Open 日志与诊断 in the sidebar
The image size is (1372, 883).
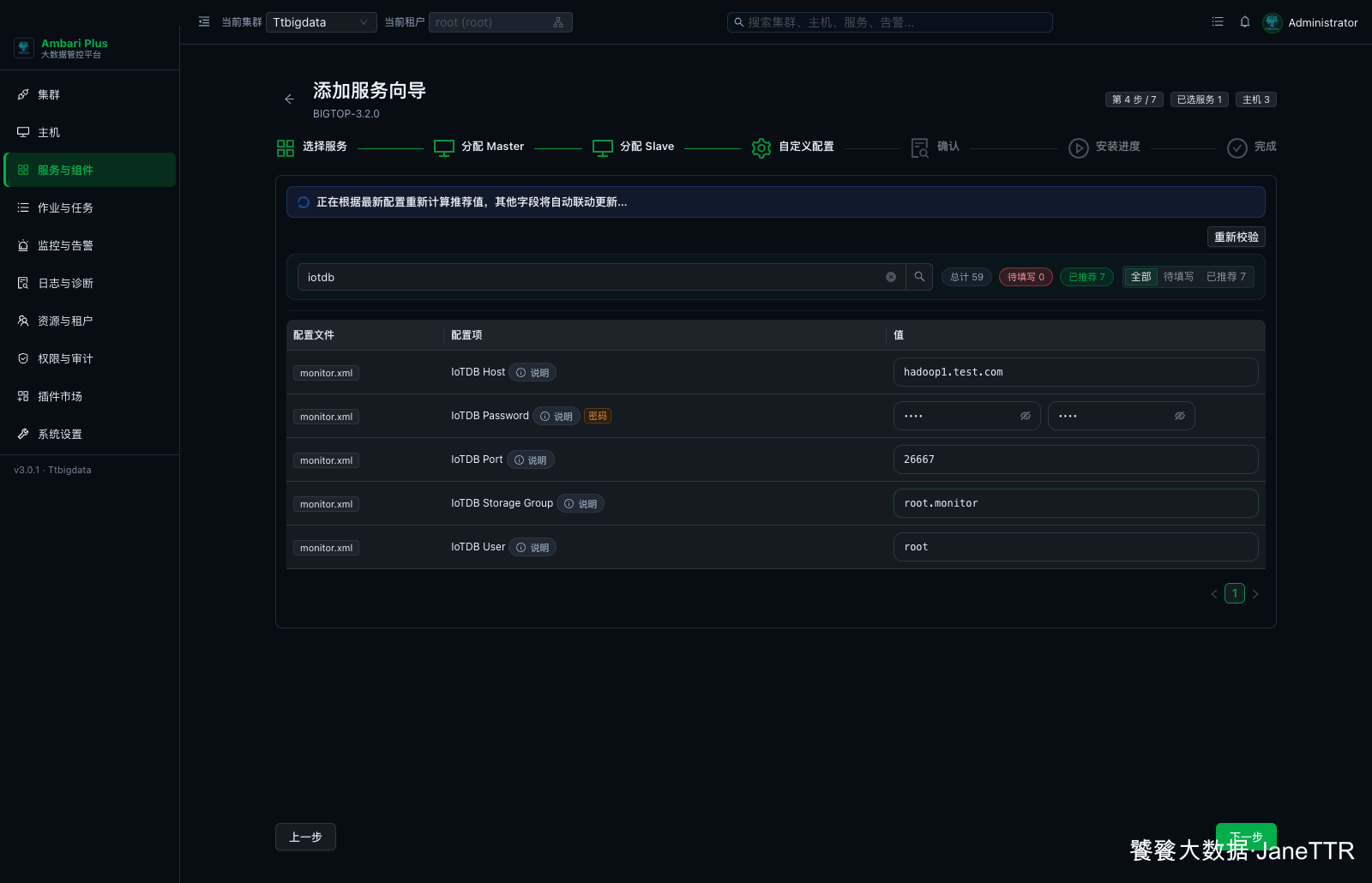click(90, 283)
